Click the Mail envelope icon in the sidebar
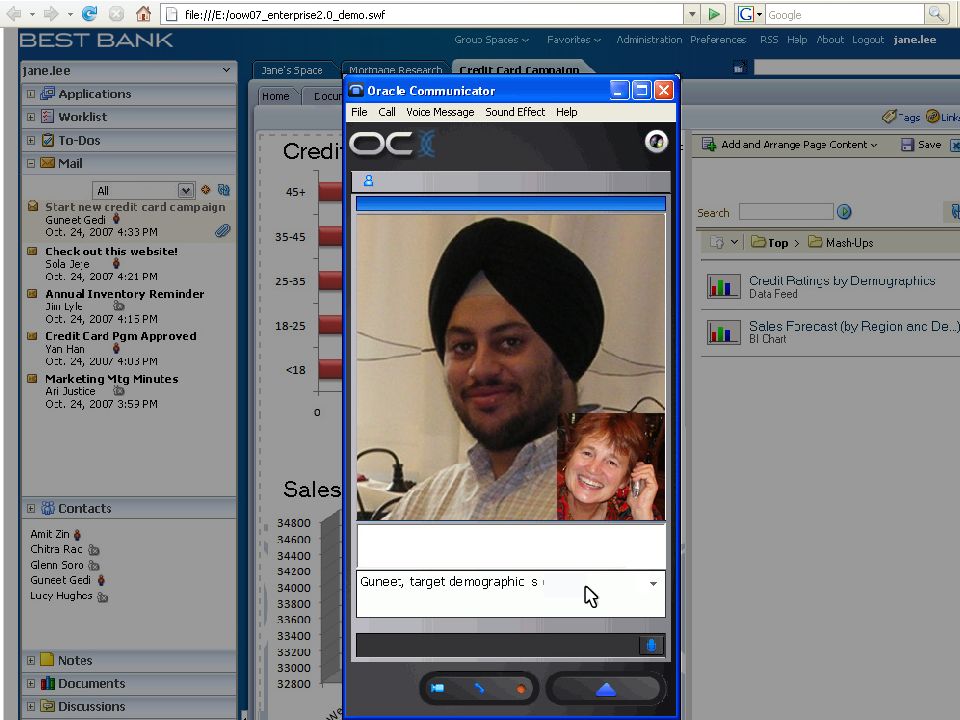 [x=47, y=163]
